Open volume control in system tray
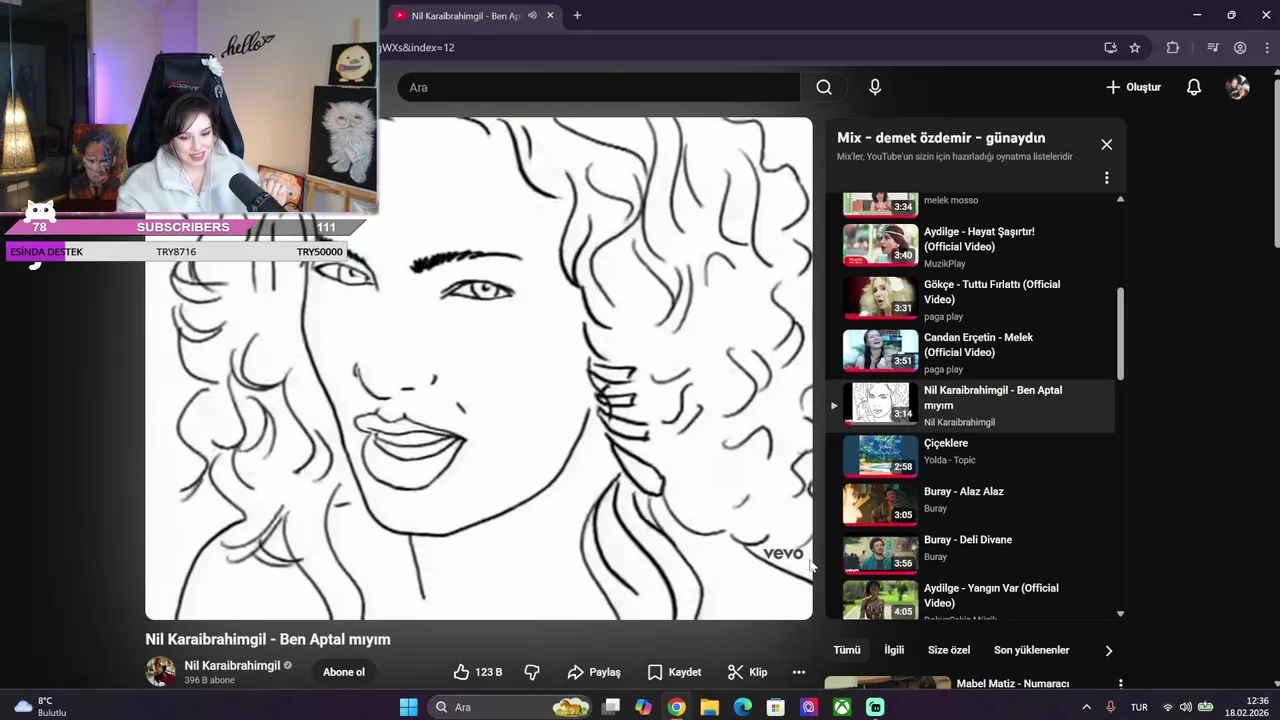Viewport: 1280px width, 720px height. click(x=1185, y=707)
